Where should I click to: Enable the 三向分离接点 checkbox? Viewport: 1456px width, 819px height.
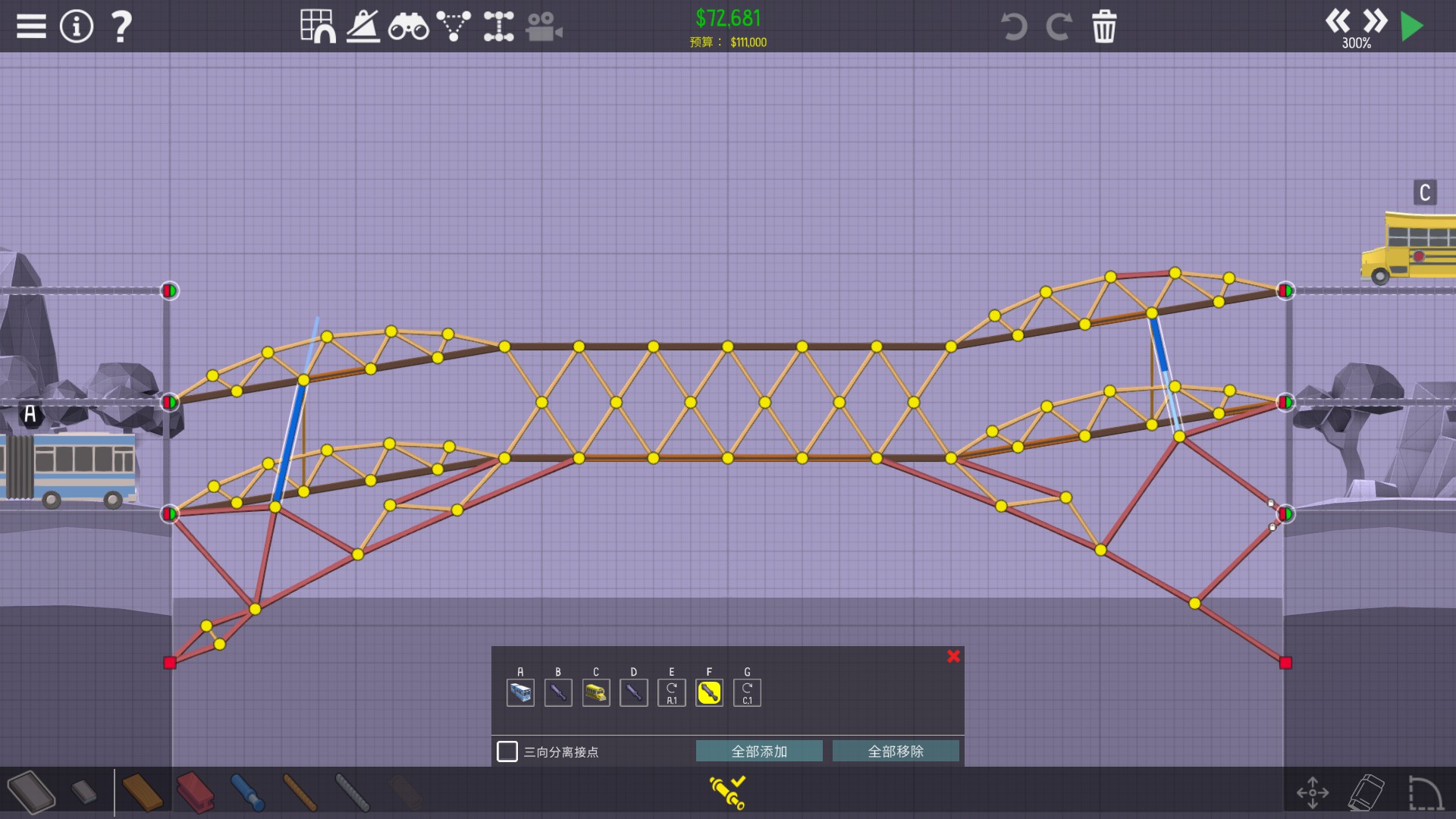507,752
